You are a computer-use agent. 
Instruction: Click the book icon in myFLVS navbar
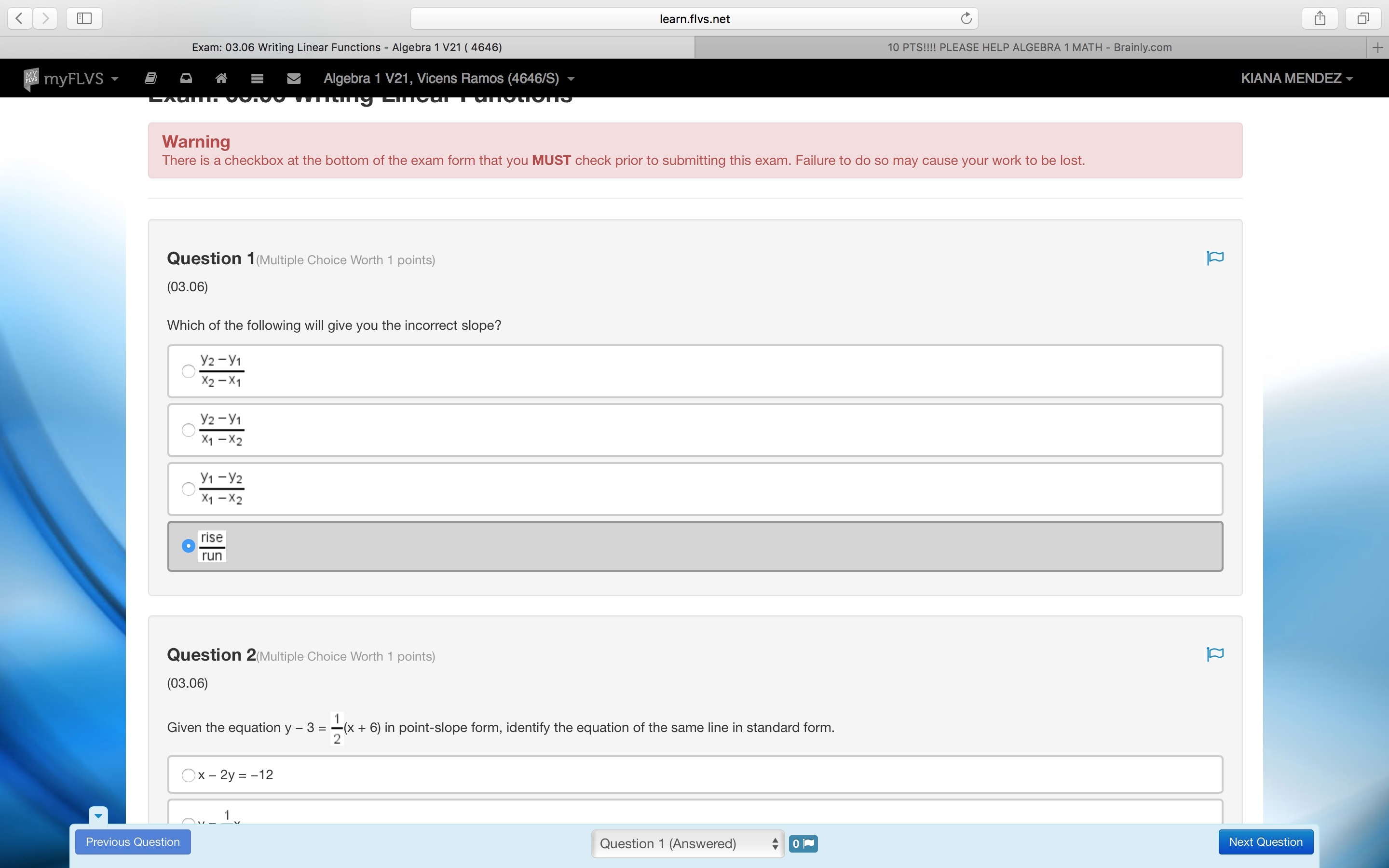(x=151, y=78)
